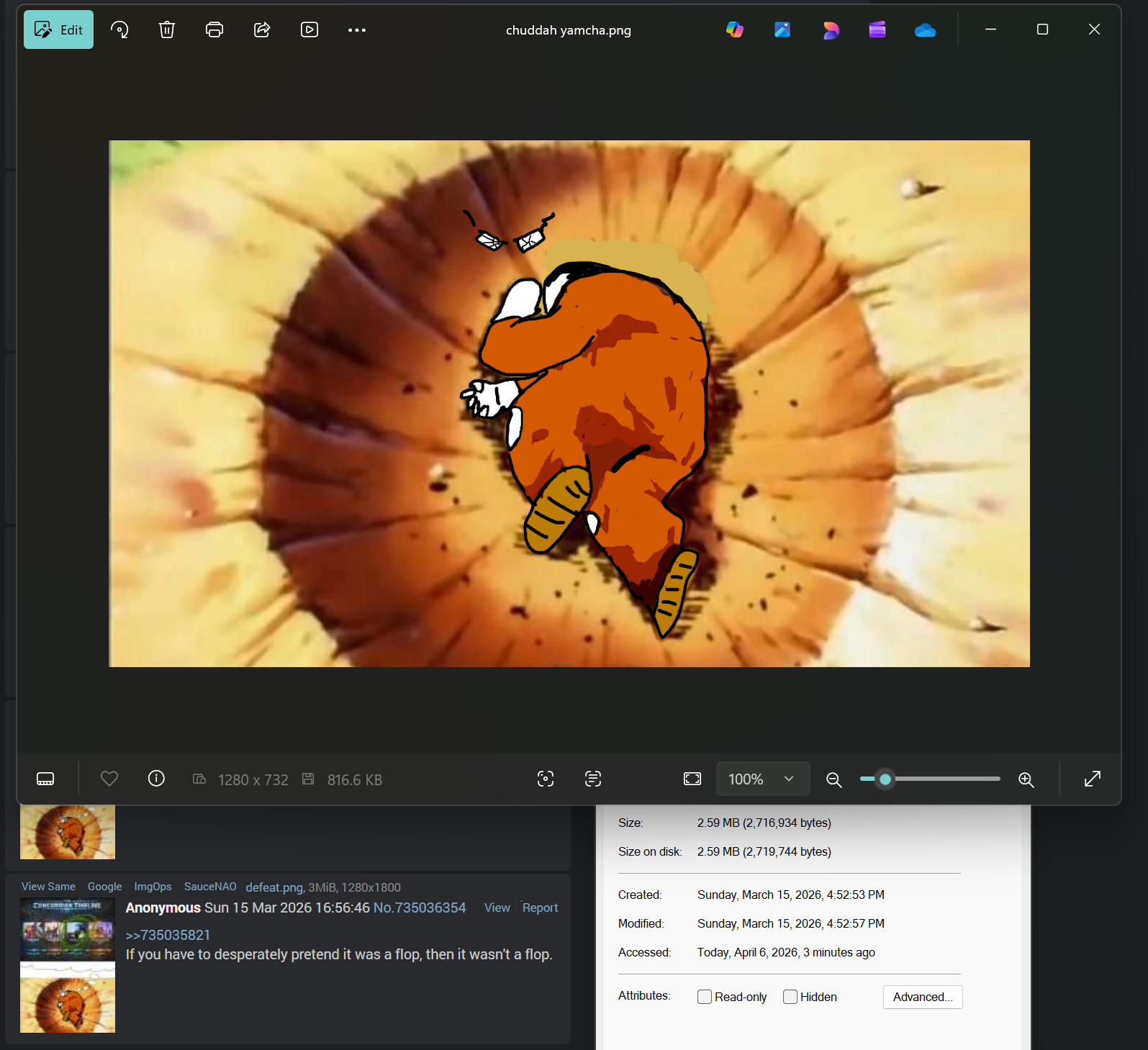
Task: Zoom out with the minus magnifier
Action: pyautogui.click(x=834, y=779)
